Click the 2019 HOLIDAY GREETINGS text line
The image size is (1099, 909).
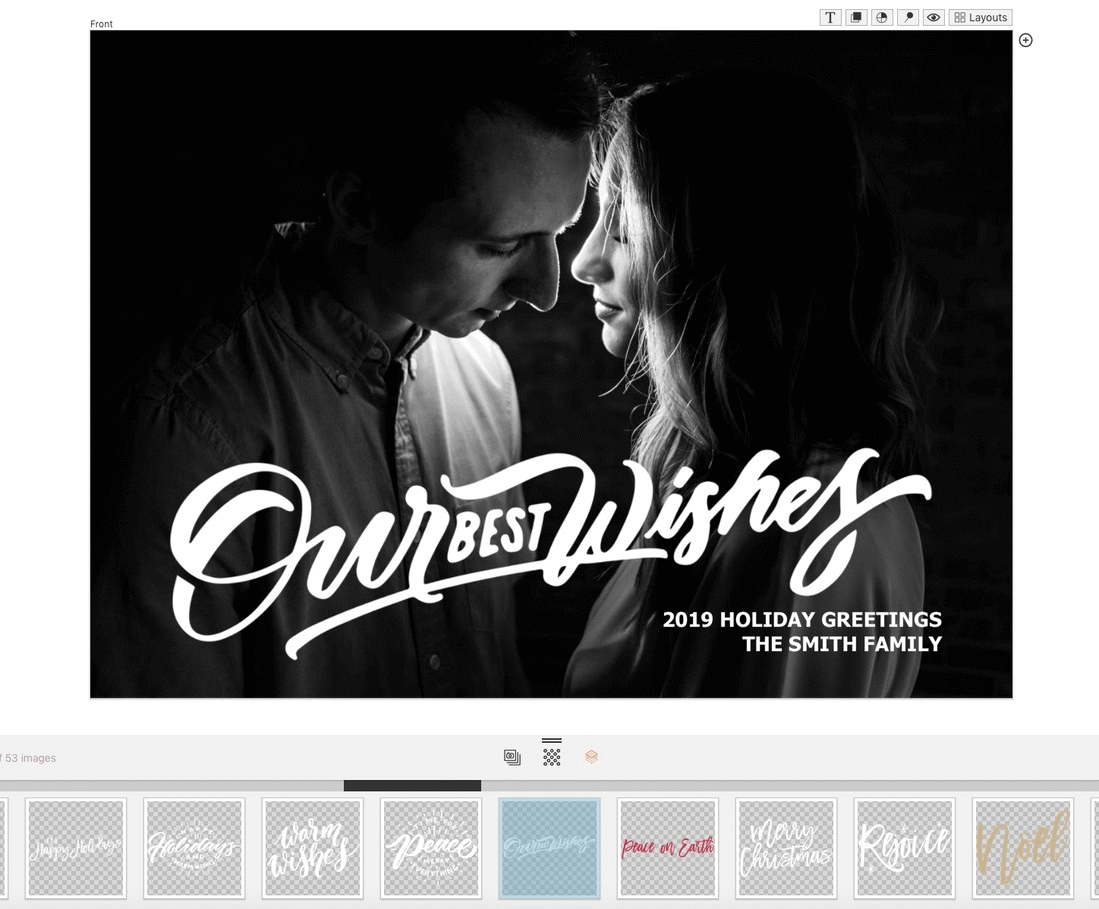[802, 620]
